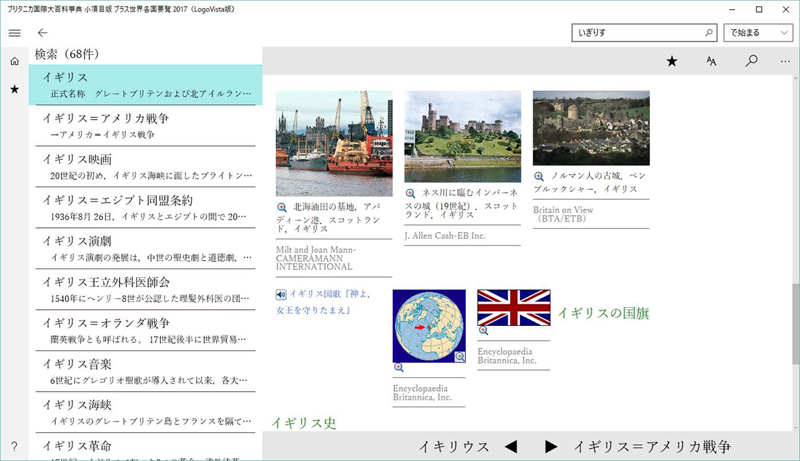Click zoom icon under the world globe map
Image resolution: width=800 pixels, height=461 pixels.
pos(399,368)
